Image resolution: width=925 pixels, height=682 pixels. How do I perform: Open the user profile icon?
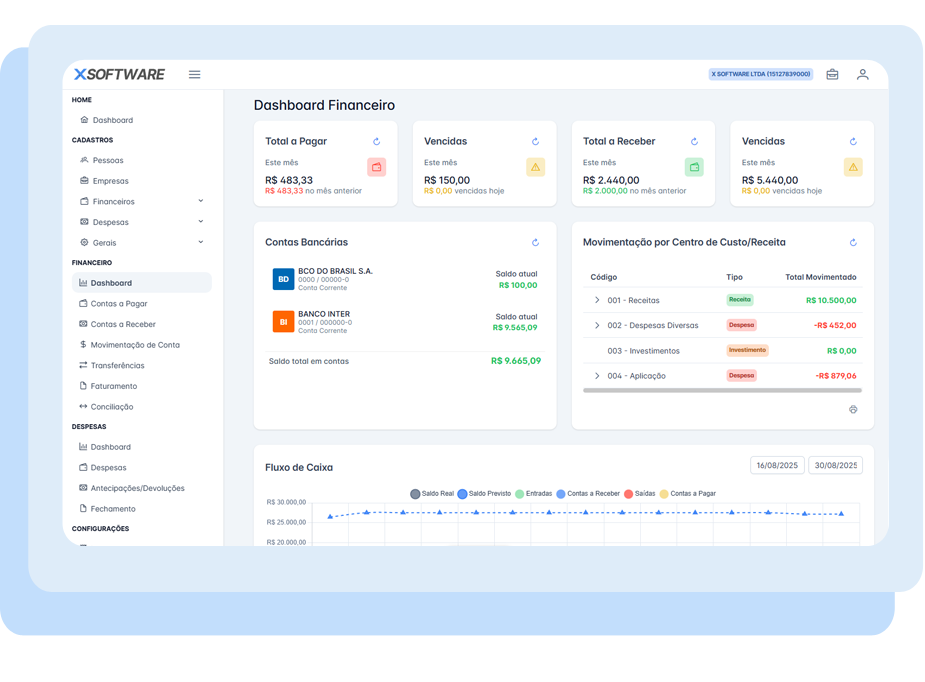(862, 74)
